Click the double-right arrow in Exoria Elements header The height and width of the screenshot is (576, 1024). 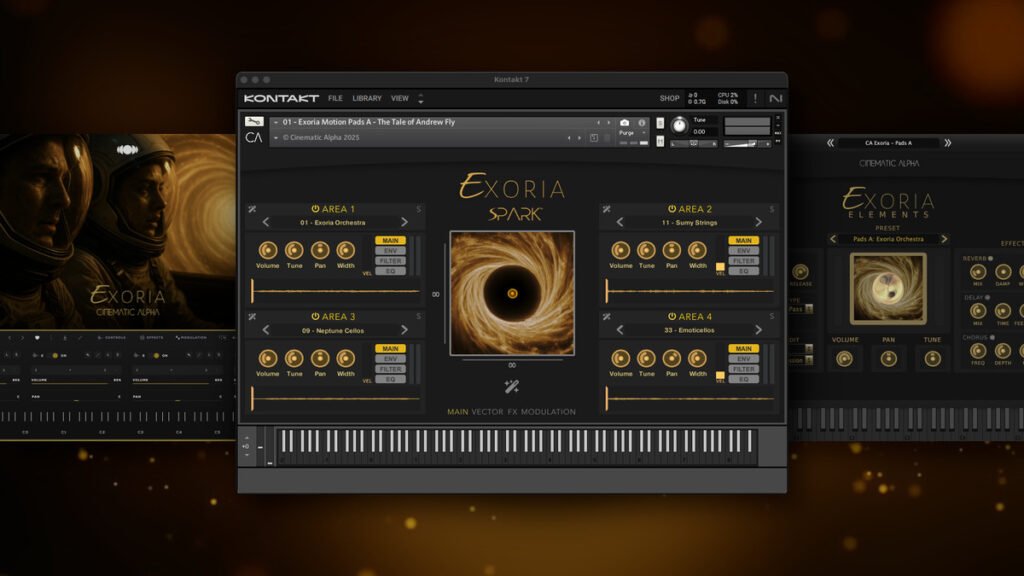click(x=947, y=143)
